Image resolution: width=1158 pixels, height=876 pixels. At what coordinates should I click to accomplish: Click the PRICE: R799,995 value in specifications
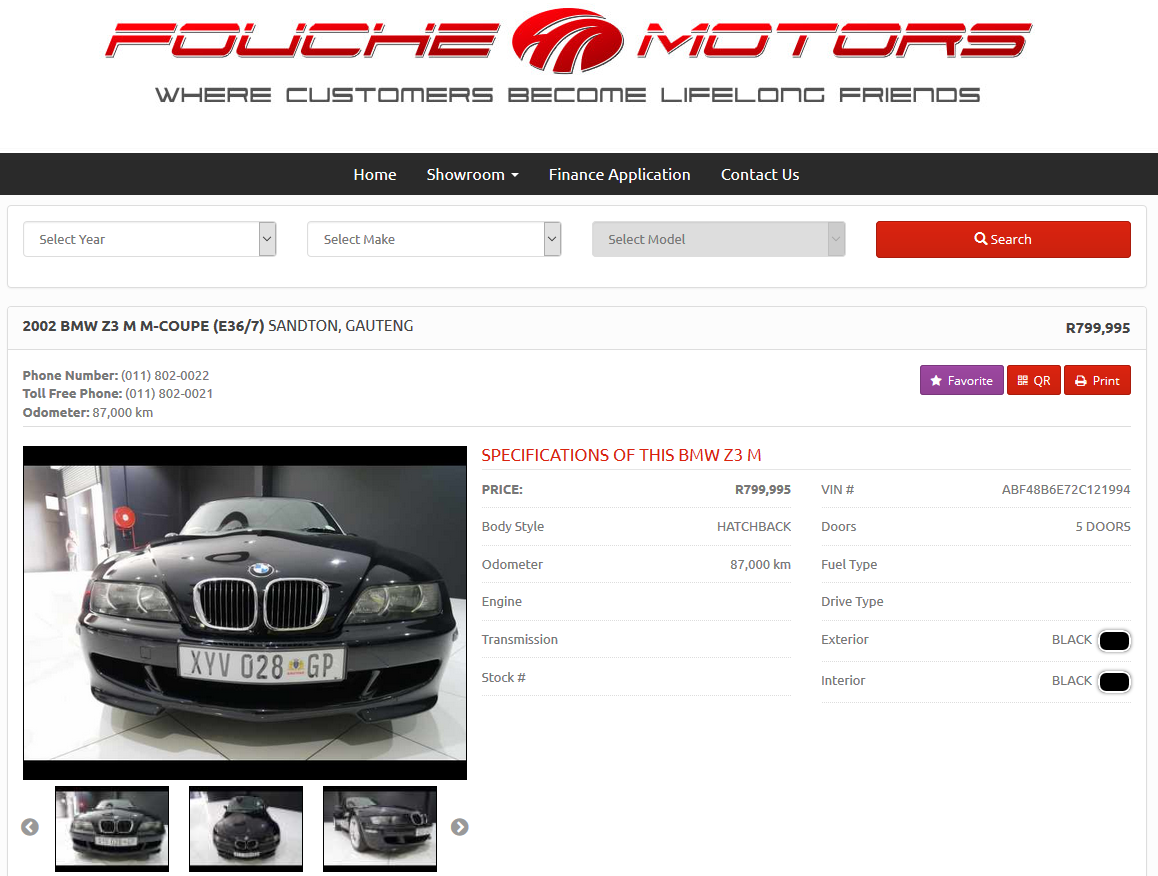(763, 490)
